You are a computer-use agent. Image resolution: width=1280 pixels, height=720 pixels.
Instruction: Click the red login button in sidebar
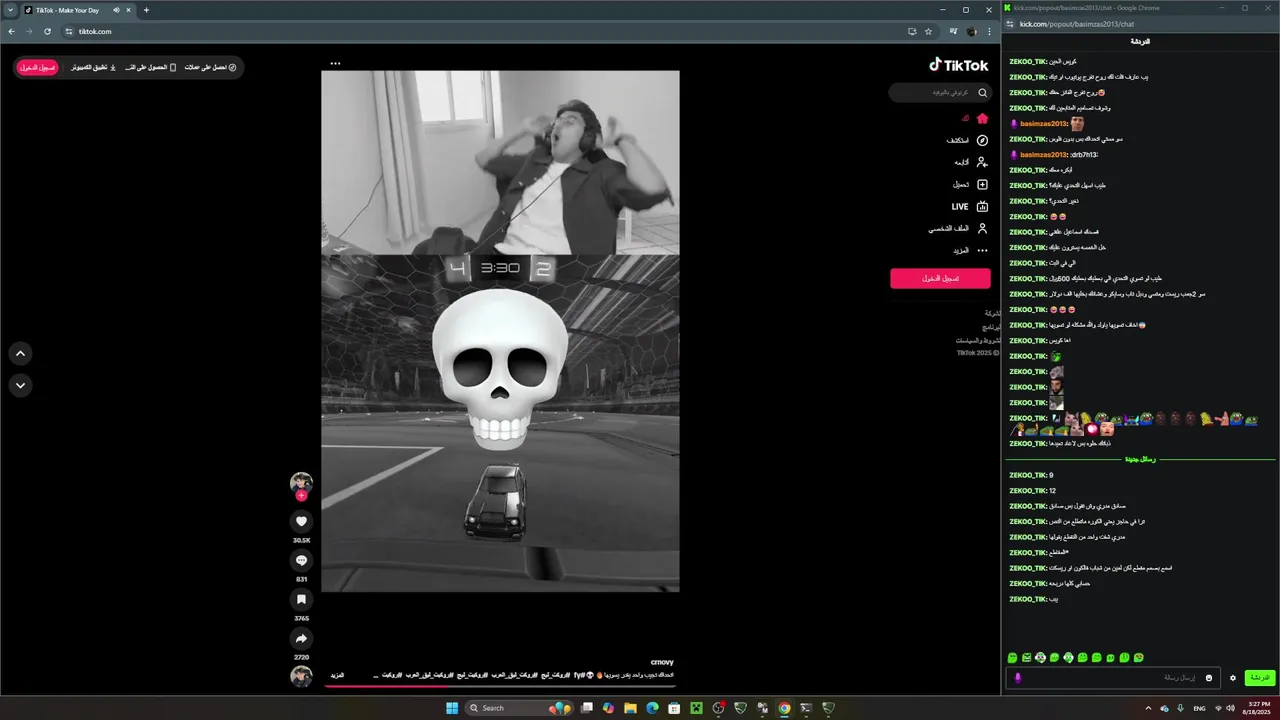tap(940, 278)
